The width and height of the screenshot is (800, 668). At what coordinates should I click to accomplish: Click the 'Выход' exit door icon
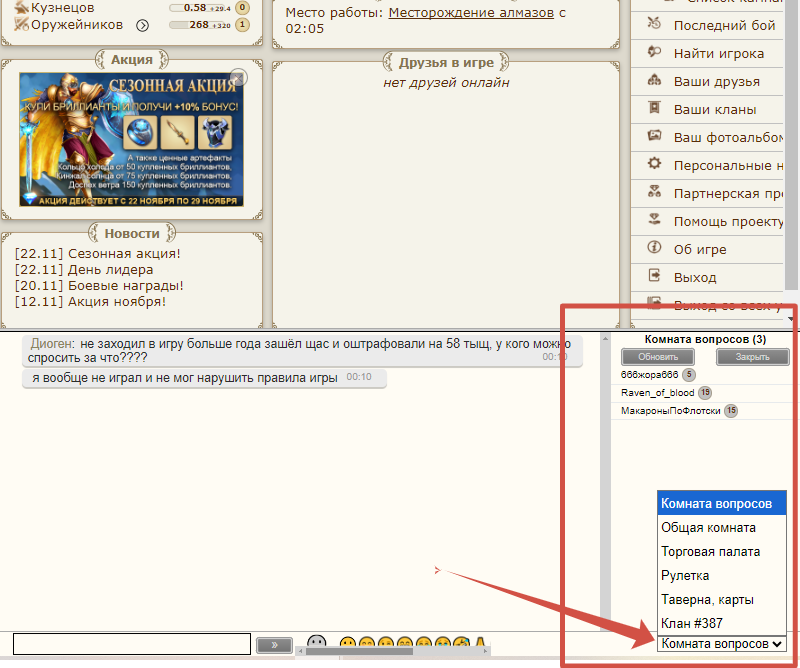click(654, 276)
